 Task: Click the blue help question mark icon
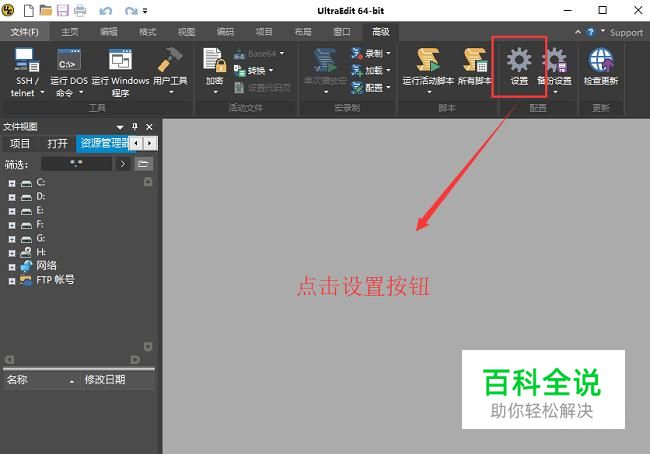coord(591,32)
